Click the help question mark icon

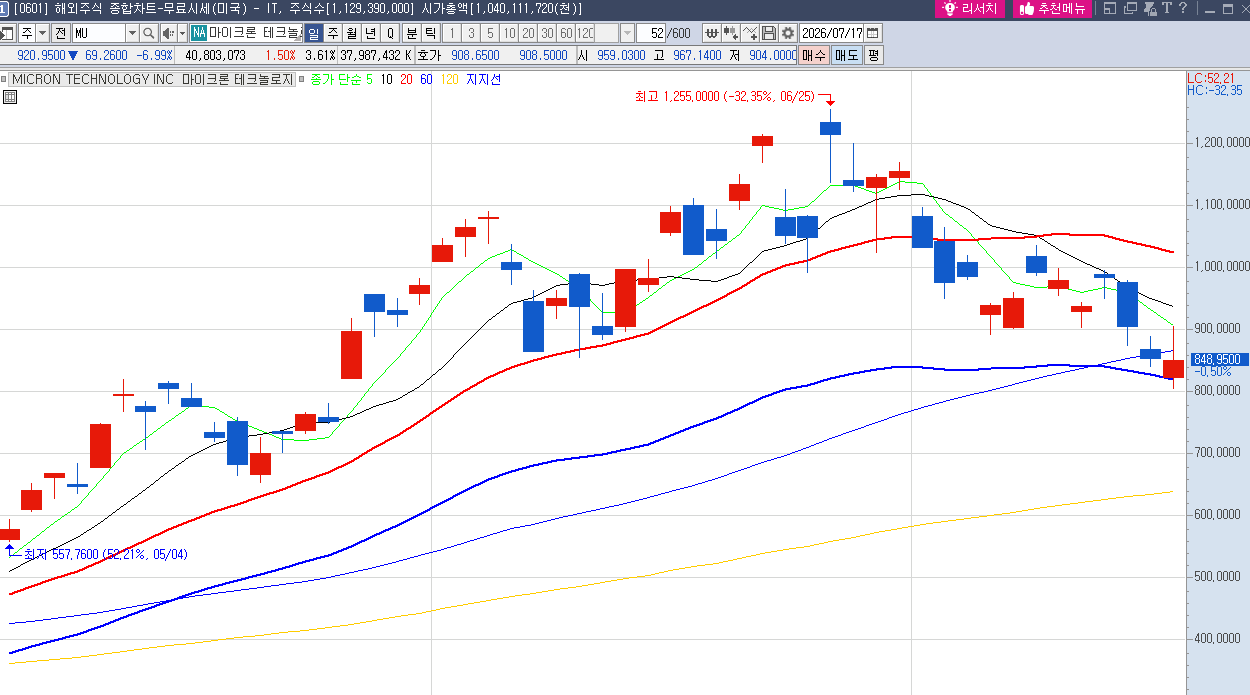pyautogui.click(x=1183, y=9)
